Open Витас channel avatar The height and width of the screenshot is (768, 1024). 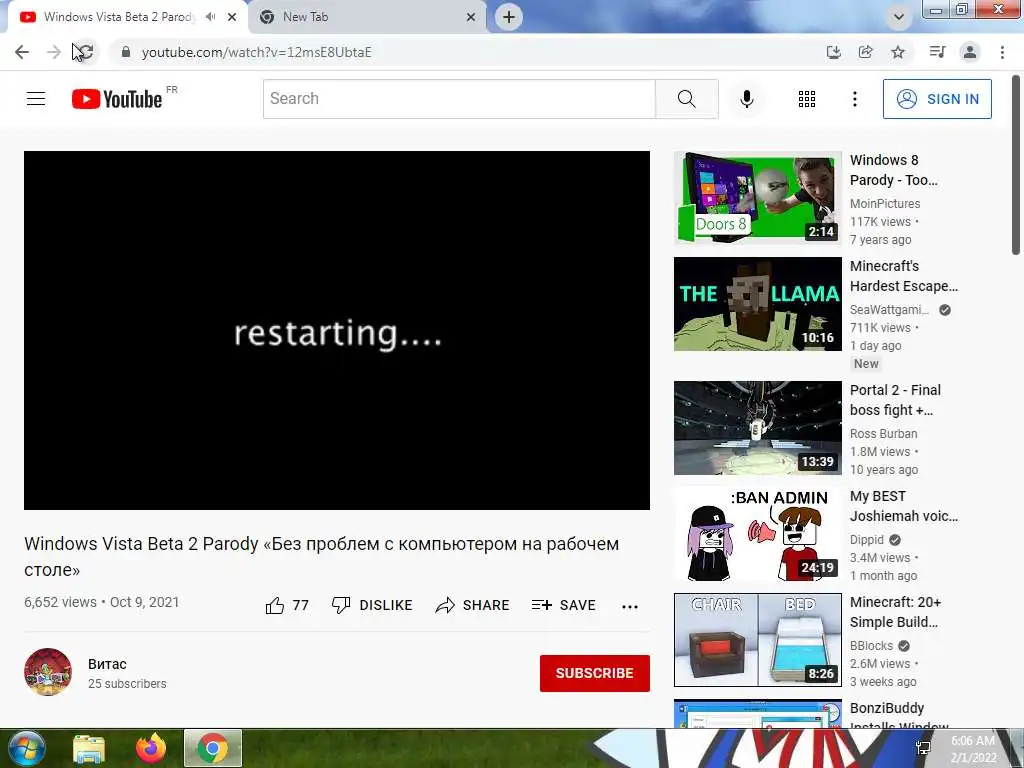click(48, 672)
